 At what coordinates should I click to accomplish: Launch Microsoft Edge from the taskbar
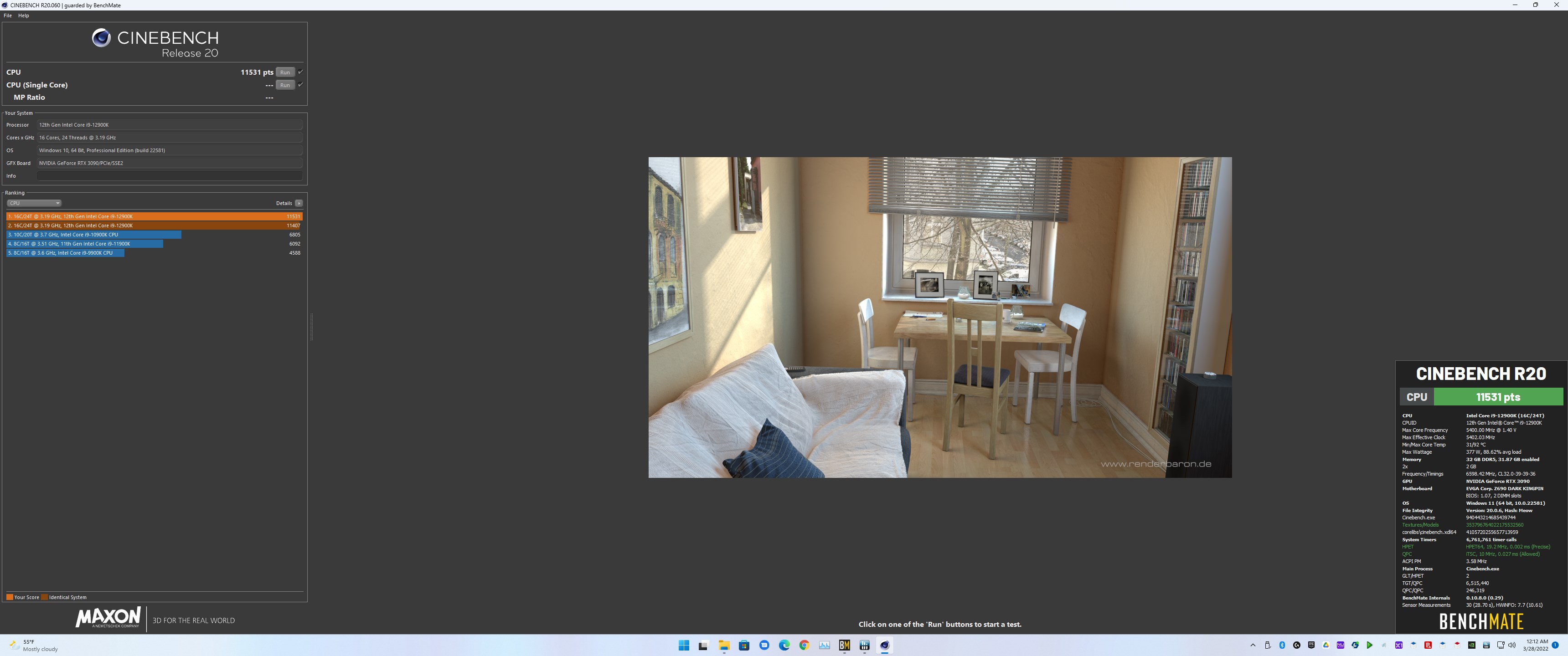click(784, 645)
